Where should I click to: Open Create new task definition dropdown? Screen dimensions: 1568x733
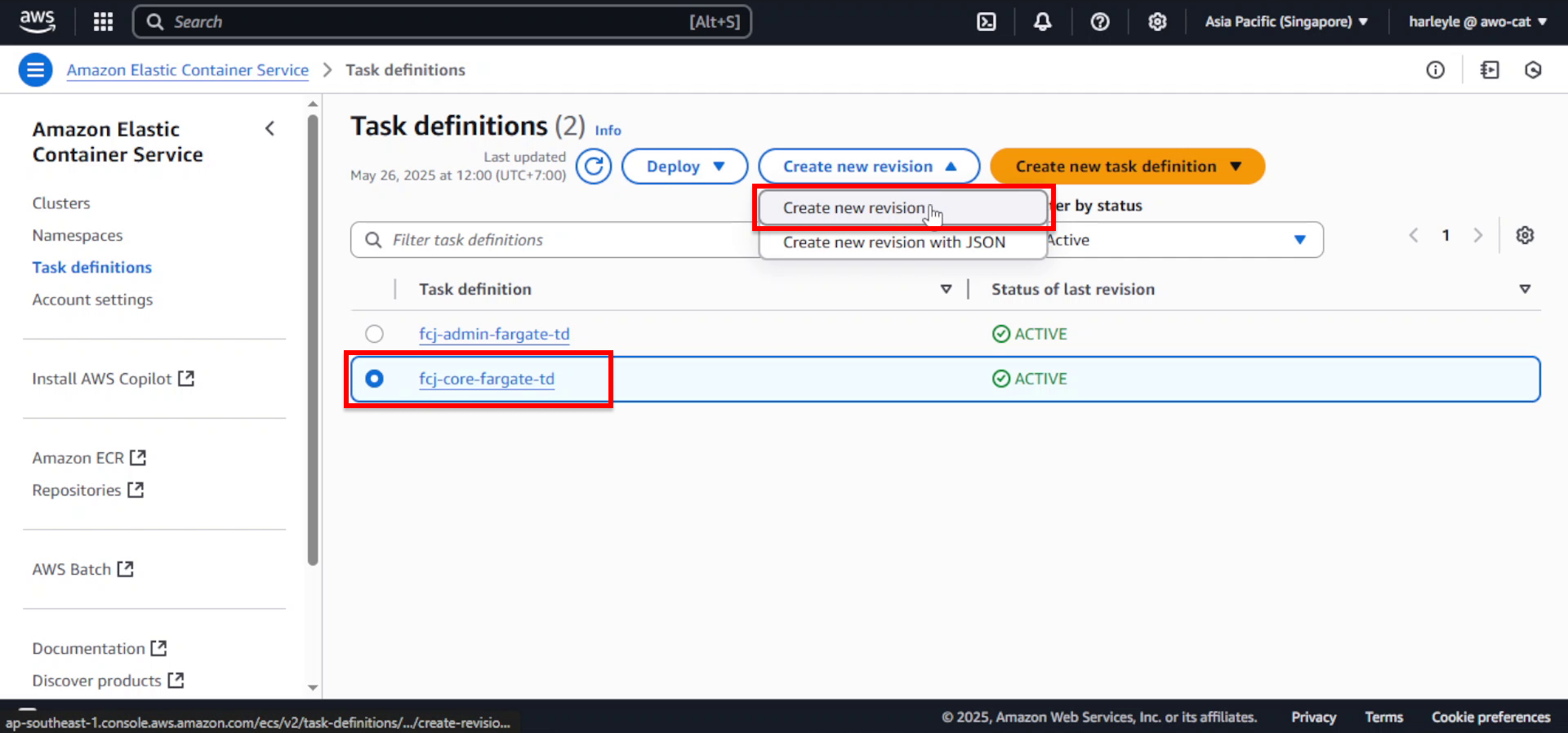1128,167
